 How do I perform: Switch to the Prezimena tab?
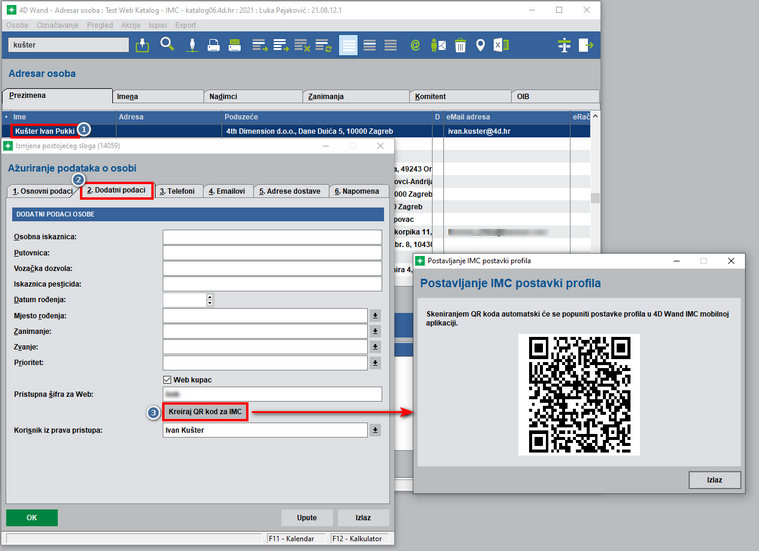click(58, 95)
